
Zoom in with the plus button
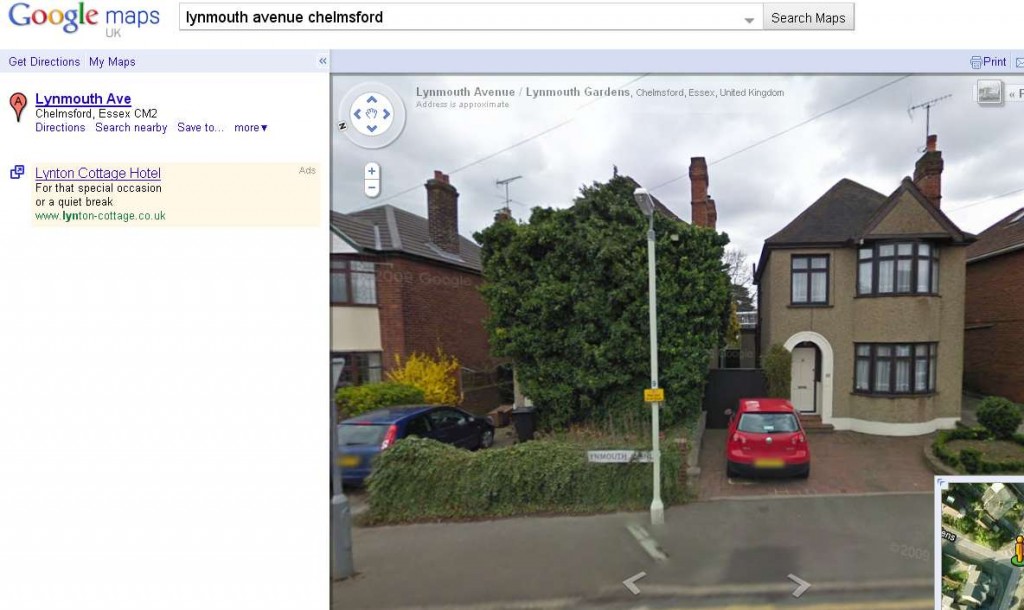372,171
